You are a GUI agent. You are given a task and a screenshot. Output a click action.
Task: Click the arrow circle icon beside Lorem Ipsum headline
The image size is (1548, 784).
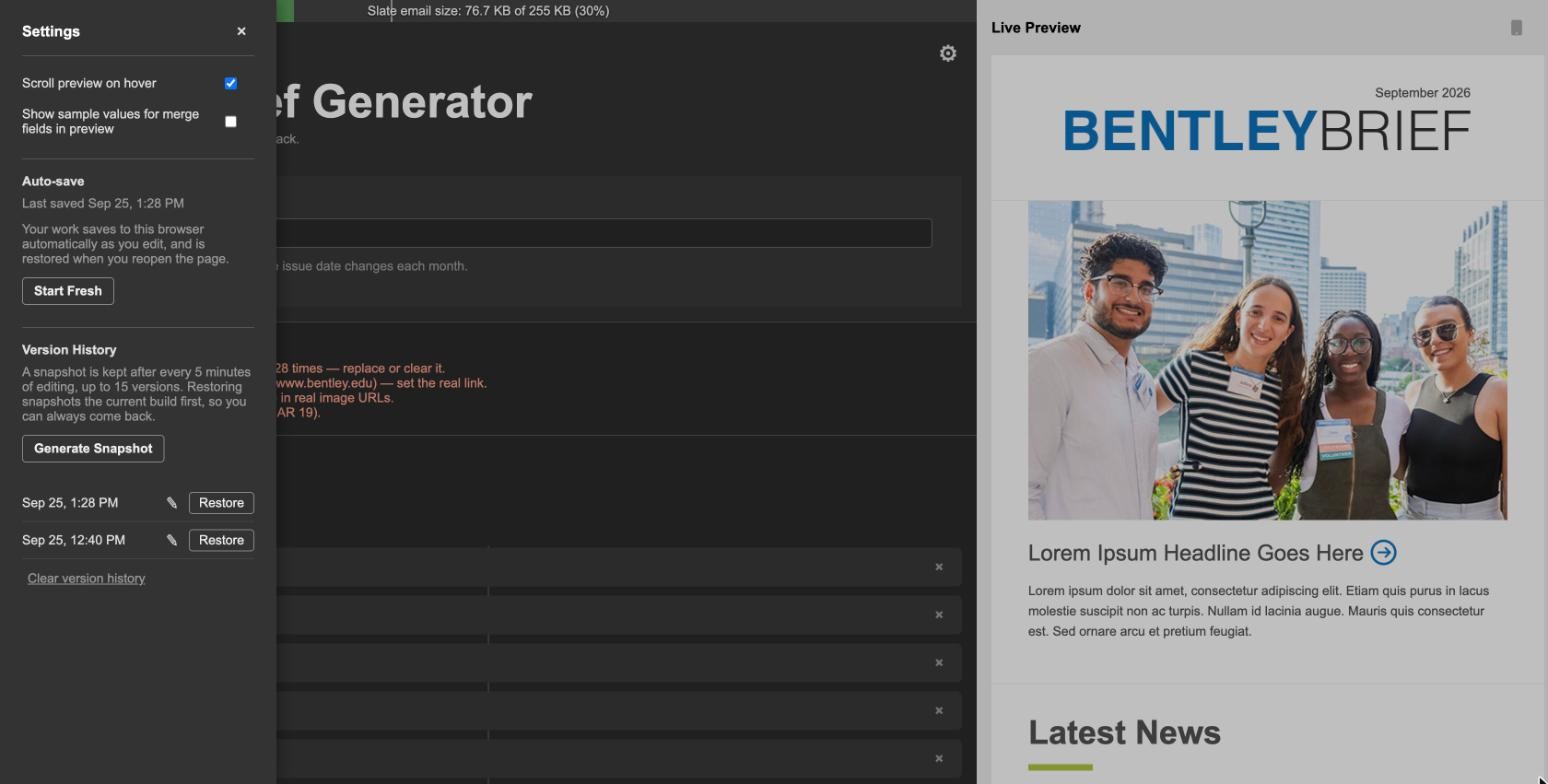[x=1383, y=552]
